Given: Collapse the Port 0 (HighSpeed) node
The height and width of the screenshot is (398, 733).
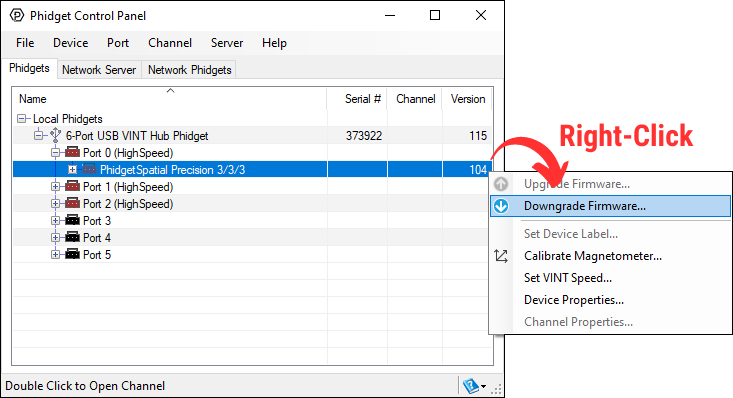Looking at the screenshot, I should point(55,152).
